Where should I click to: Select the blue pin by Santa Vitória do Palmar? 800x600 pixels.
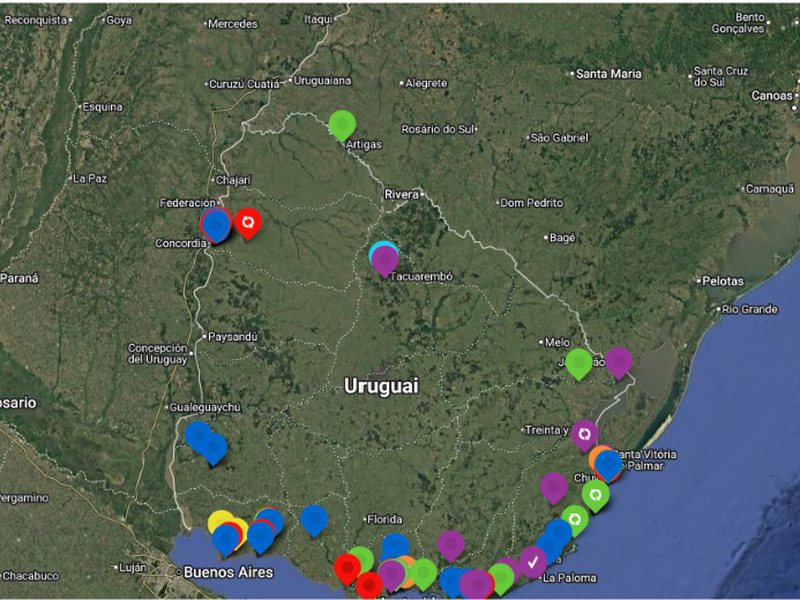click(x=608, y=465)
